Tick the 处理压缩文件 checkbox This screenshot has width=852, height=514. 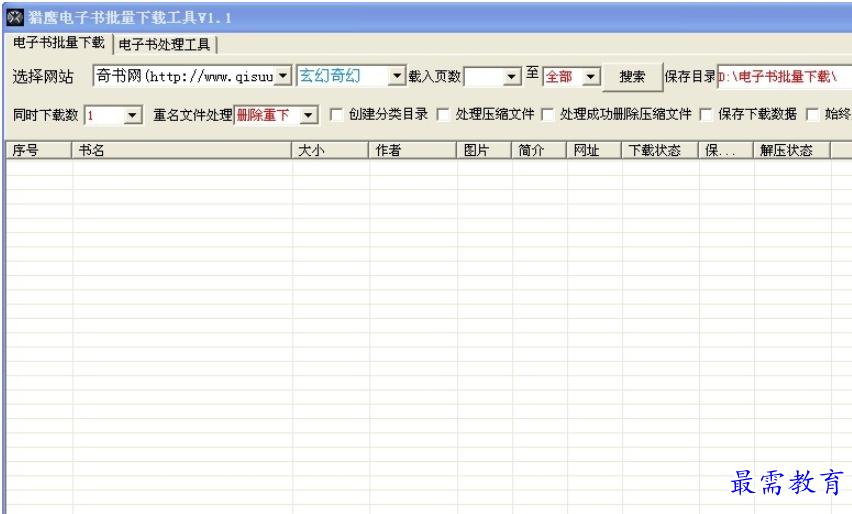click(443, 115)
